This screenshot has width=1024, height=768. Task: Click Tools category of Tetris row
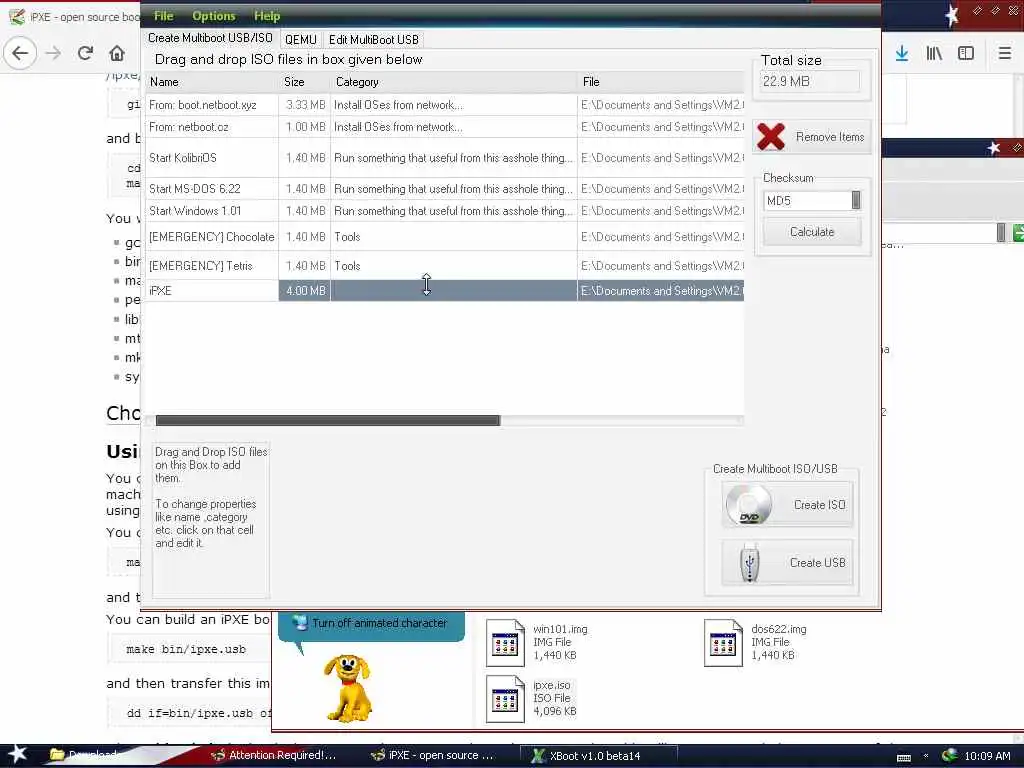pos(454,266)
